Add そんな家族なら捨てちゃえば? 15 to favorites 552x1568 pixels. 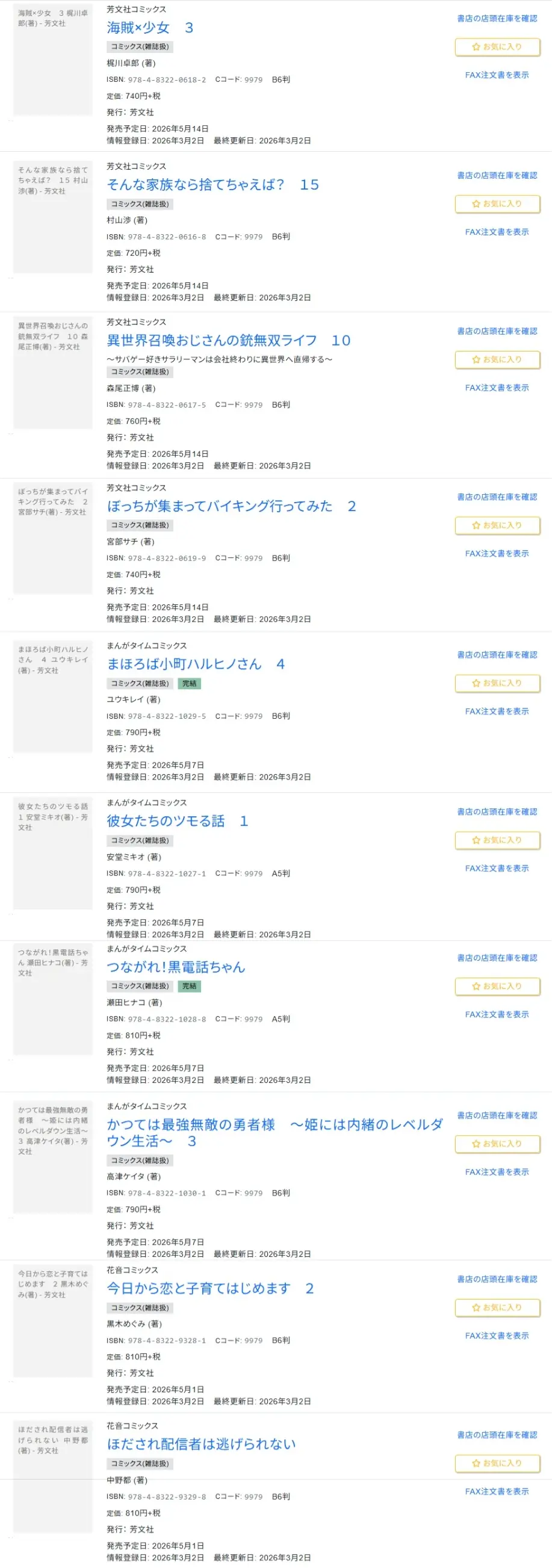497,204
